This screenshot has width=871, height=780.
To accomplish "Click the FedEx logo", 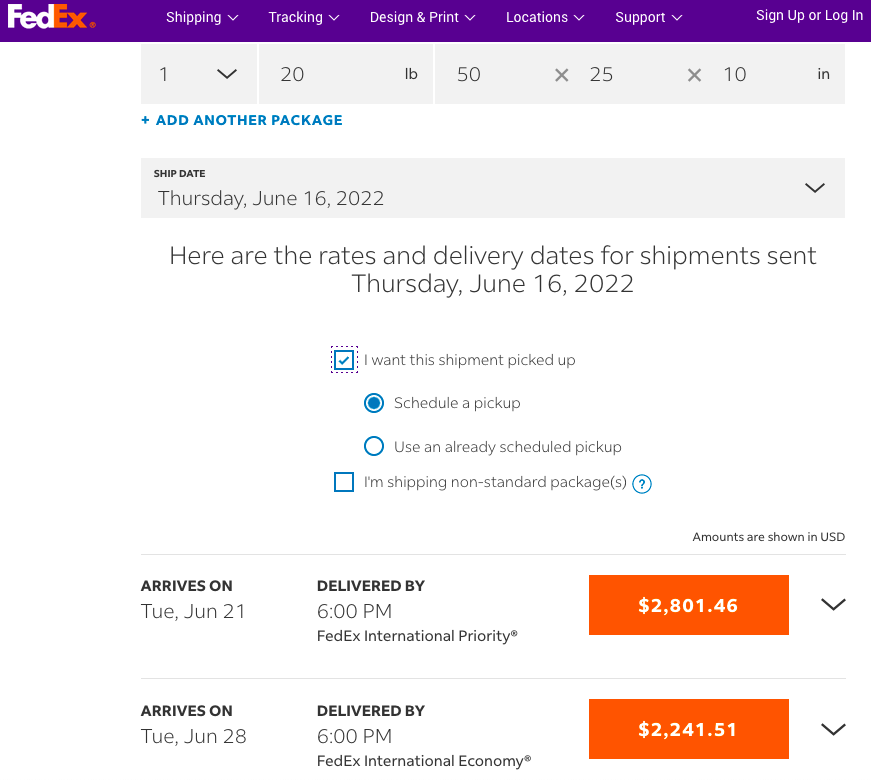I will (x=51, y=17).
